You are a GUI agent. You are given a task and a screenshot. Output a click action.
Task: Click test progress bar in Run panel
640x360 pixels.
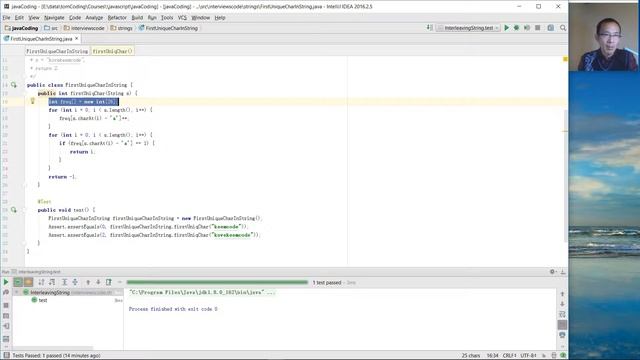tap(217, 282)
